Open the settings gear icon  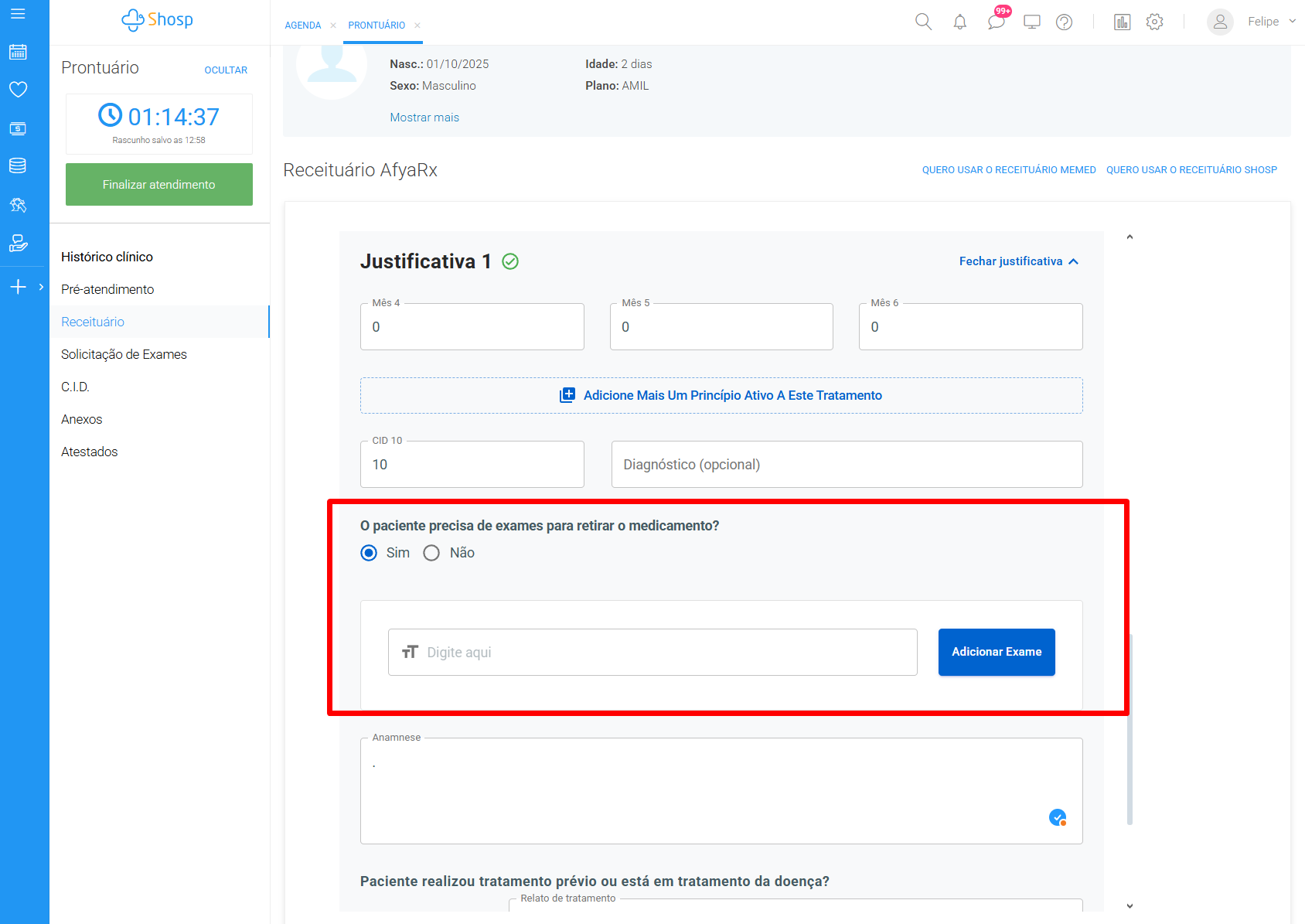coord(1154,22)
